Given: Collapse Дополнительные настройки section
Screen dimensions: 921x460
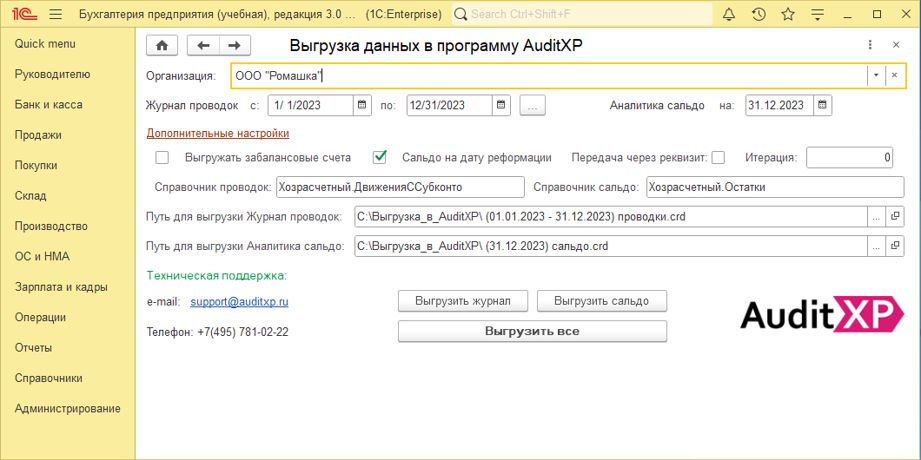Looking at the screenshot, I should click(218, 133).
